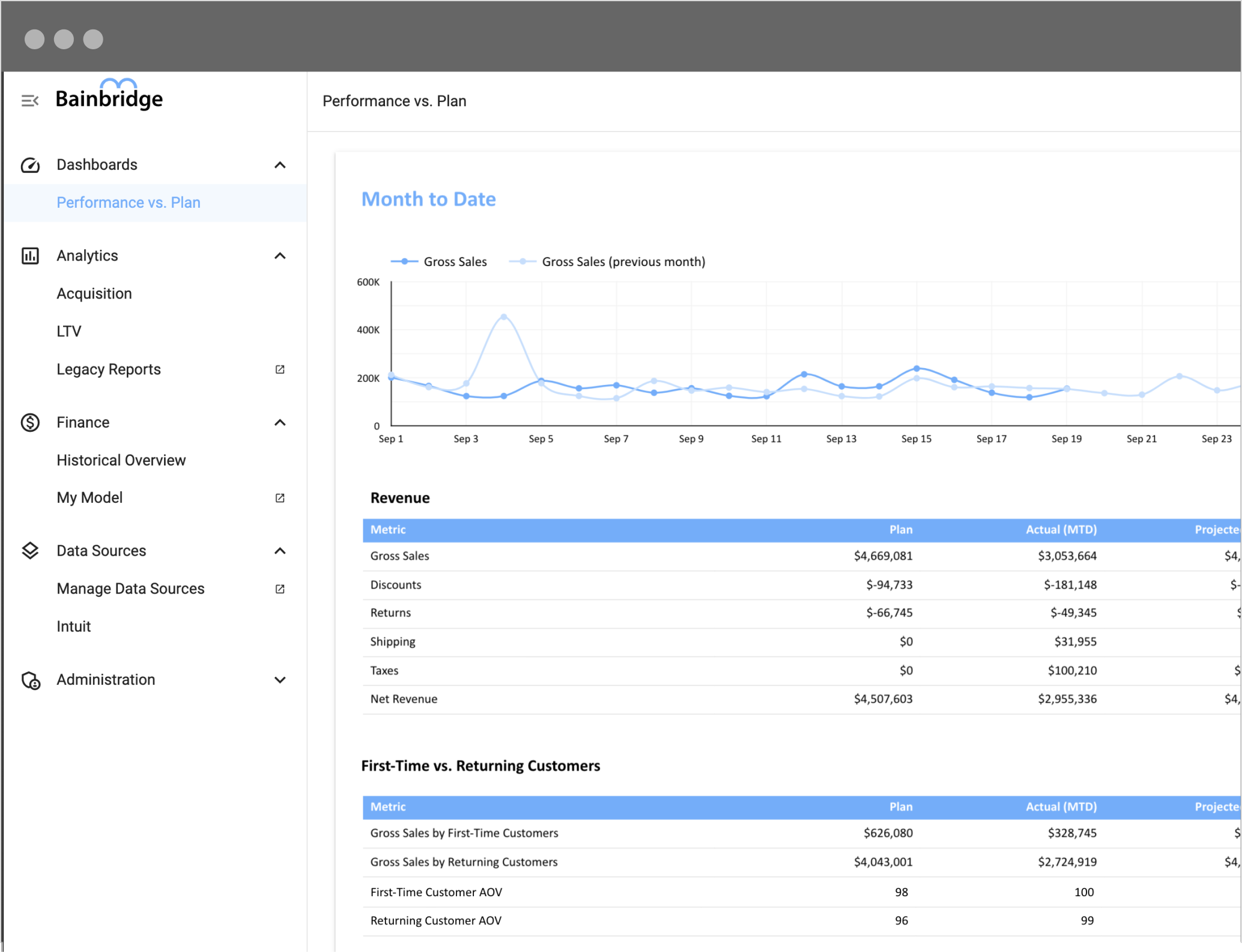
Task: Open the Acquisition analytics page
Action: click(94, 294)
